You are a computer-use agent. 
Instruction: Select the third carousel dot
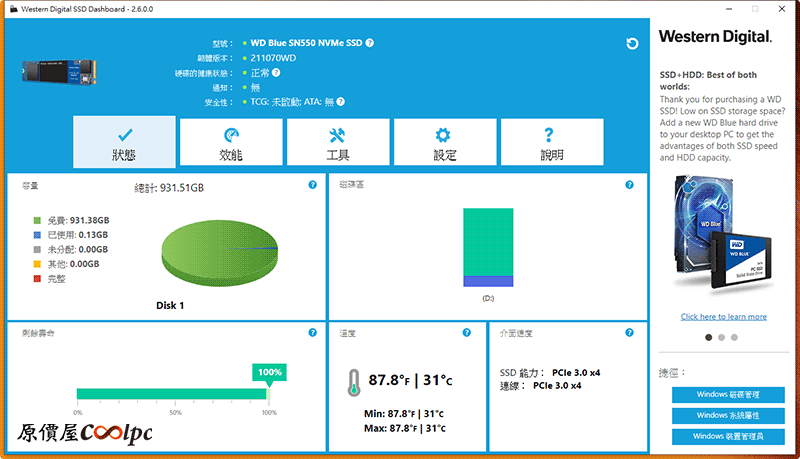734,337
